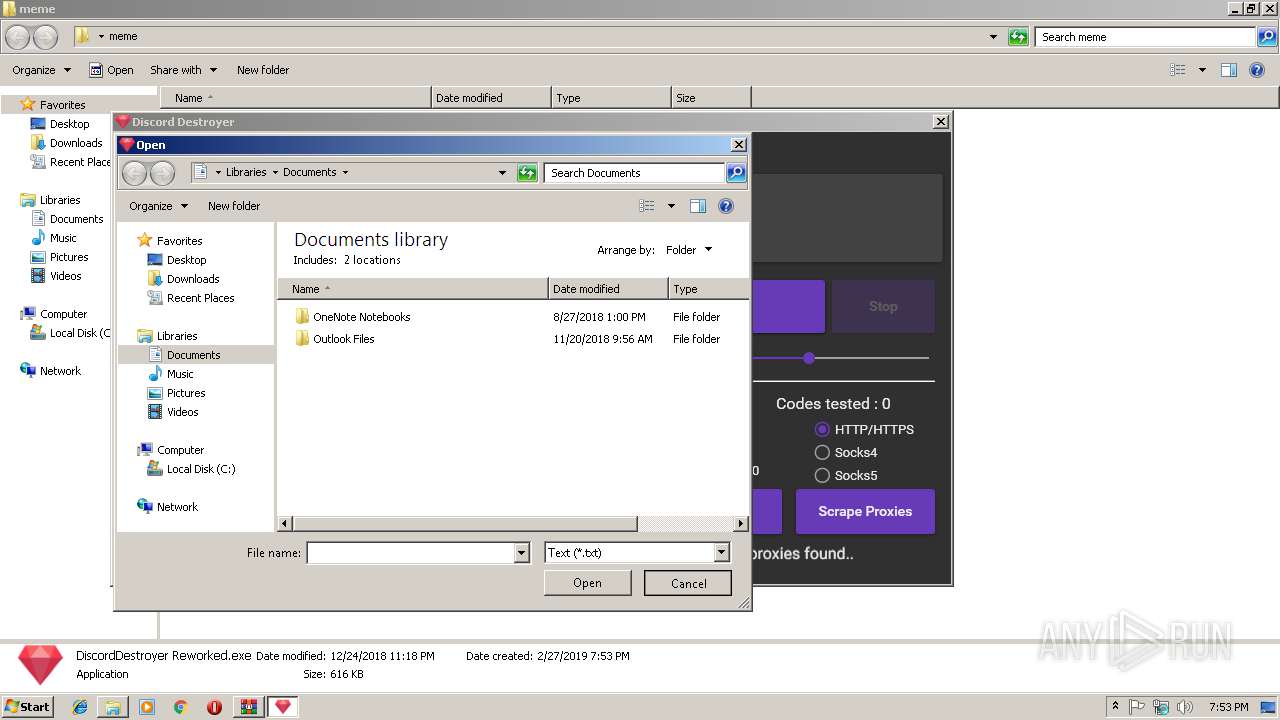
Task: Sort by Type column in Open dialog
Action: coord(708,289)
